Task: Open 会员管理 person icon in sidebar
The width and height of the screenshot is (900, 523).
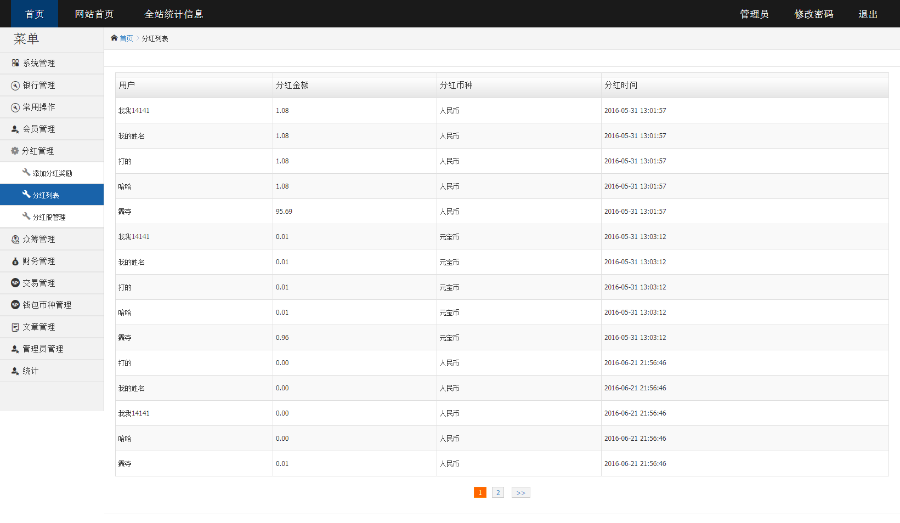Action: tap(15, 129)
